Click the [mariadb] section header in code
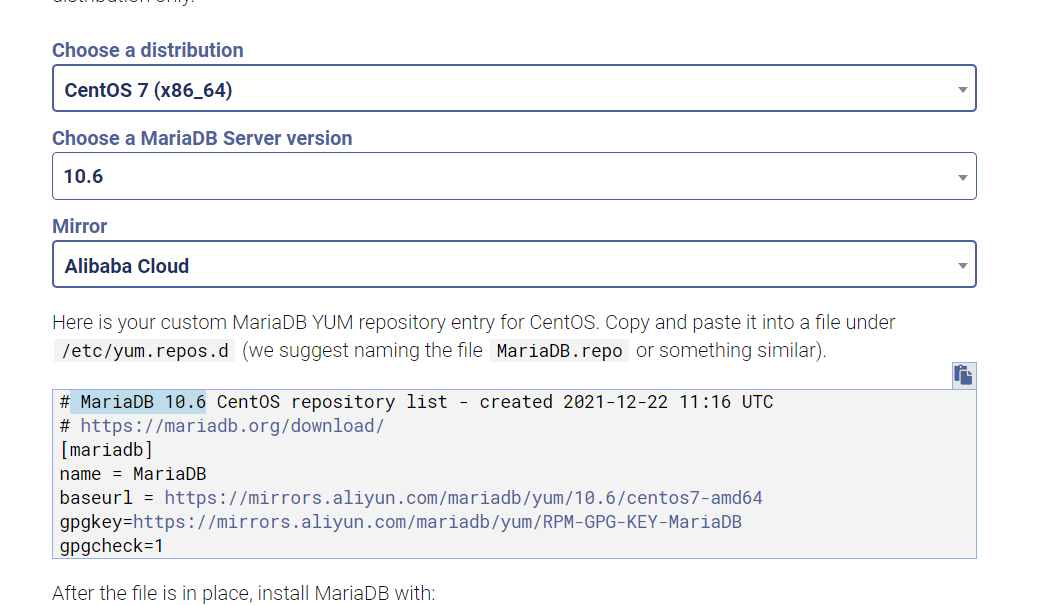The image size is (1039, 605). pos(103,449)
